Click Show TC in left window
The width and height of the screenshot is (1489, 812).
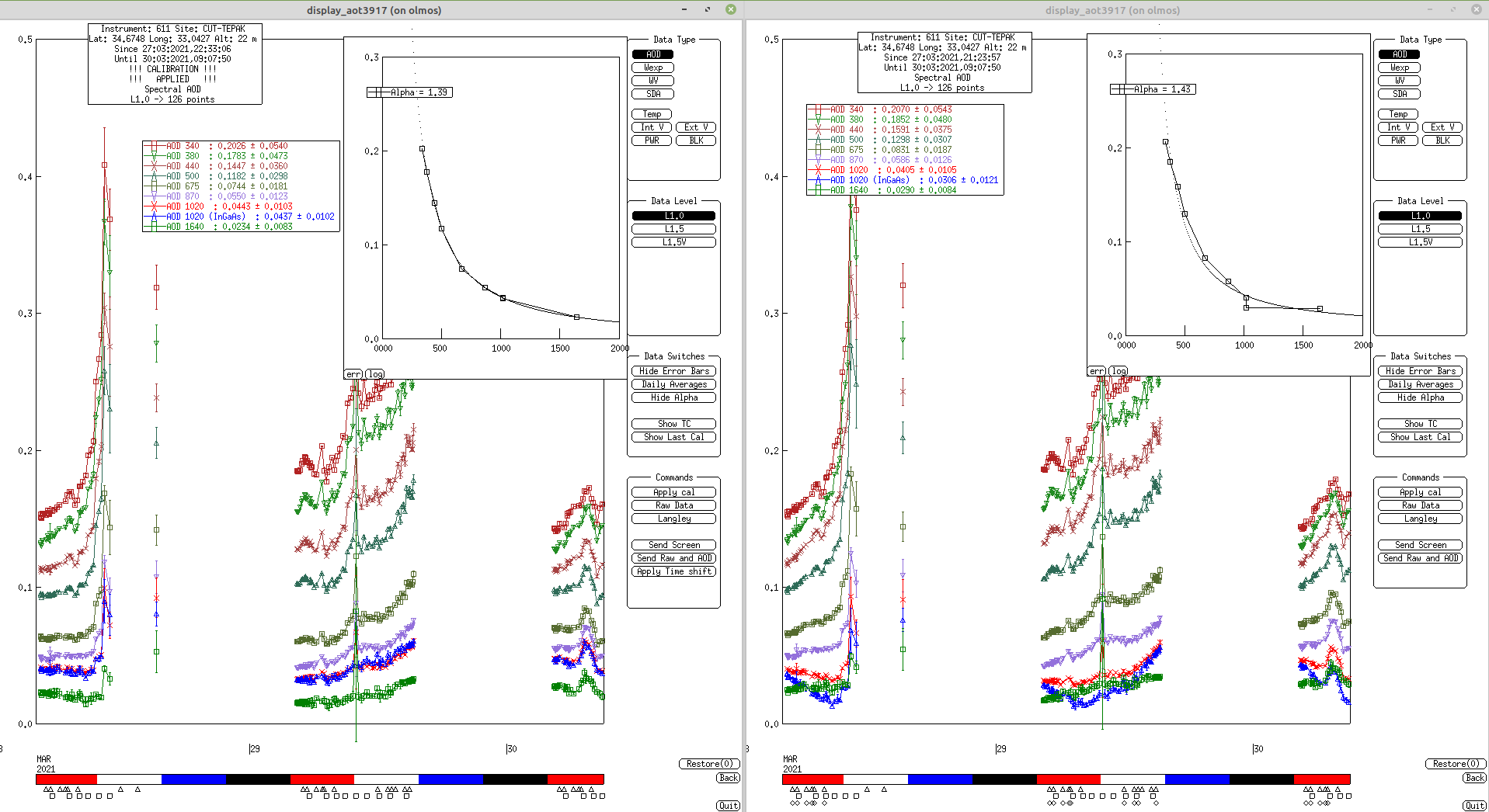click(x=673, y=424)
